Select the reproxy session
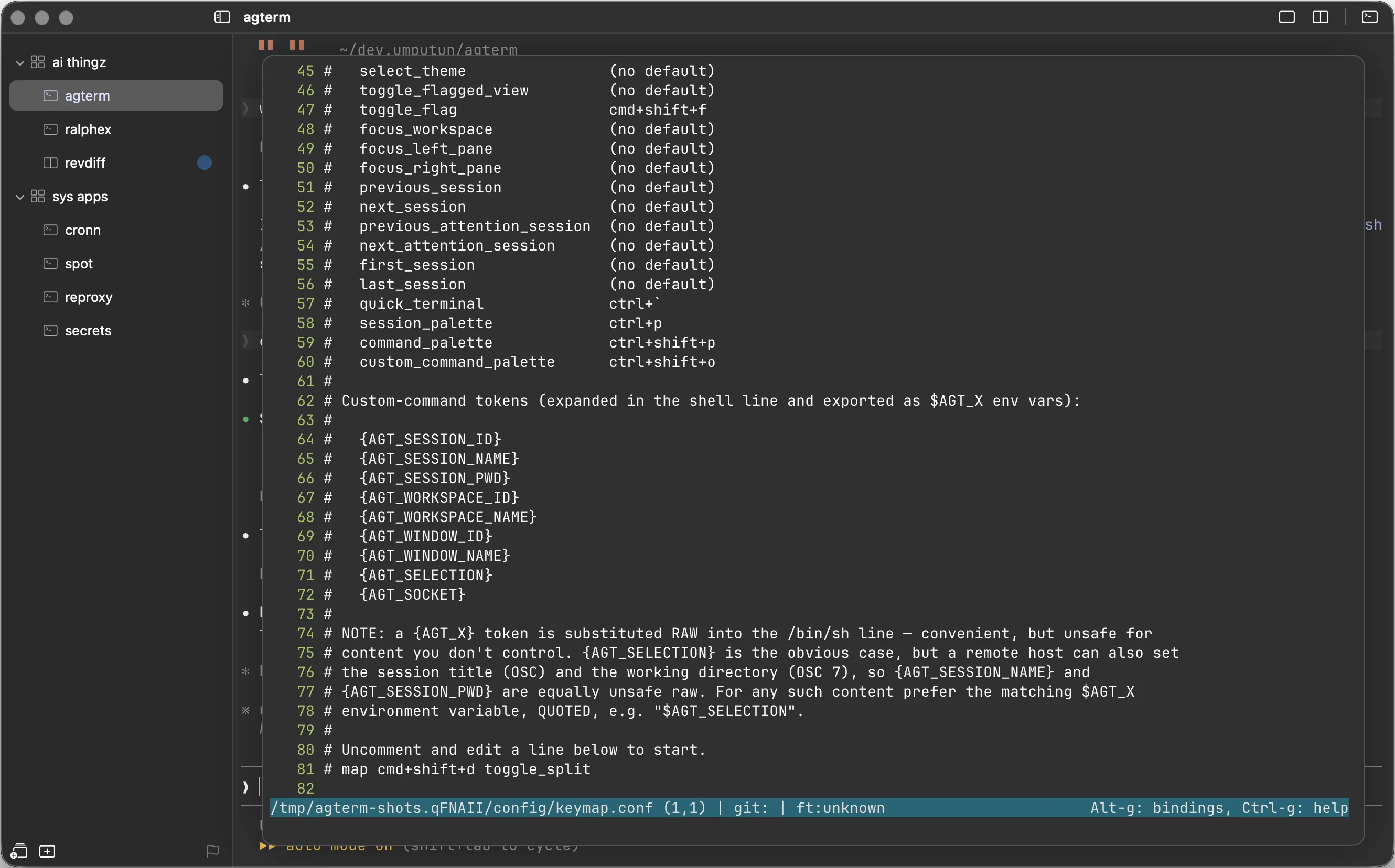 (116, 297)
